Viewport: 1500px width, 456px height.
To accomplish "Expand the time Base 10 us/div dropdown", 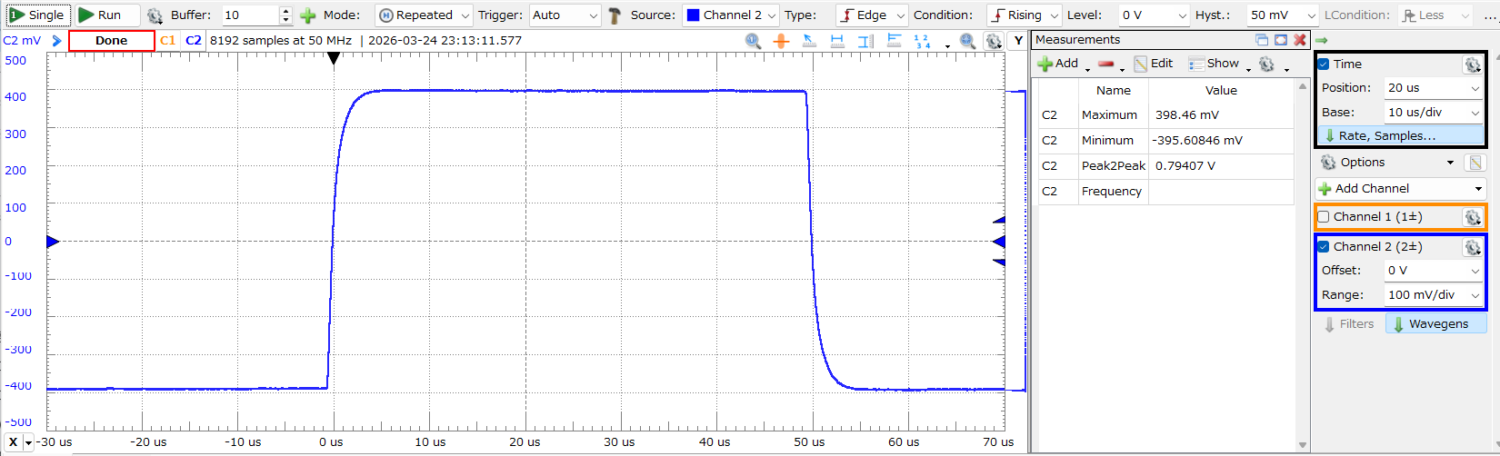I will pos(1433,112).
